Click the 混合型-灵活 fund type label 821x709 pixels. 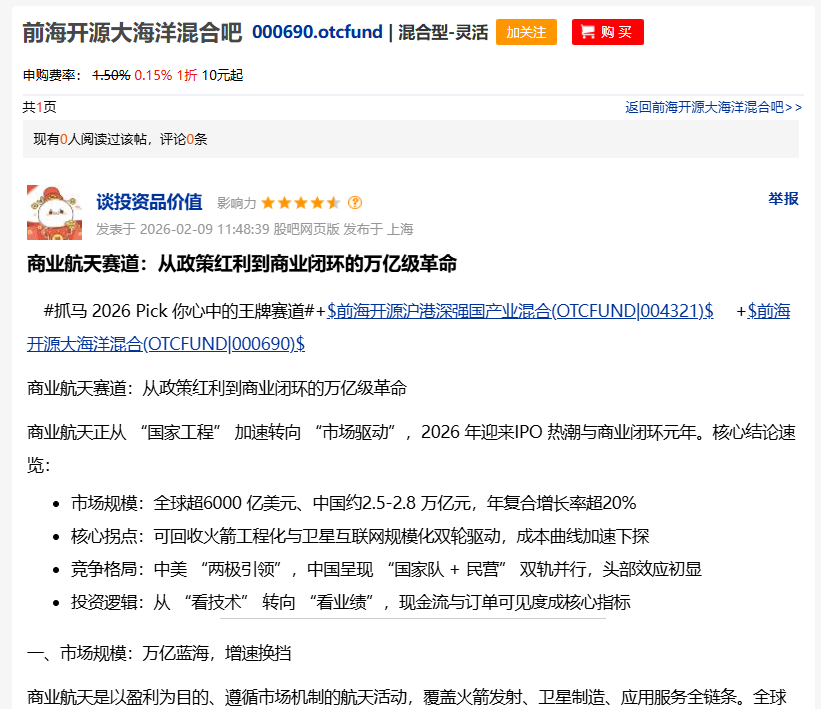coord(443,32)
